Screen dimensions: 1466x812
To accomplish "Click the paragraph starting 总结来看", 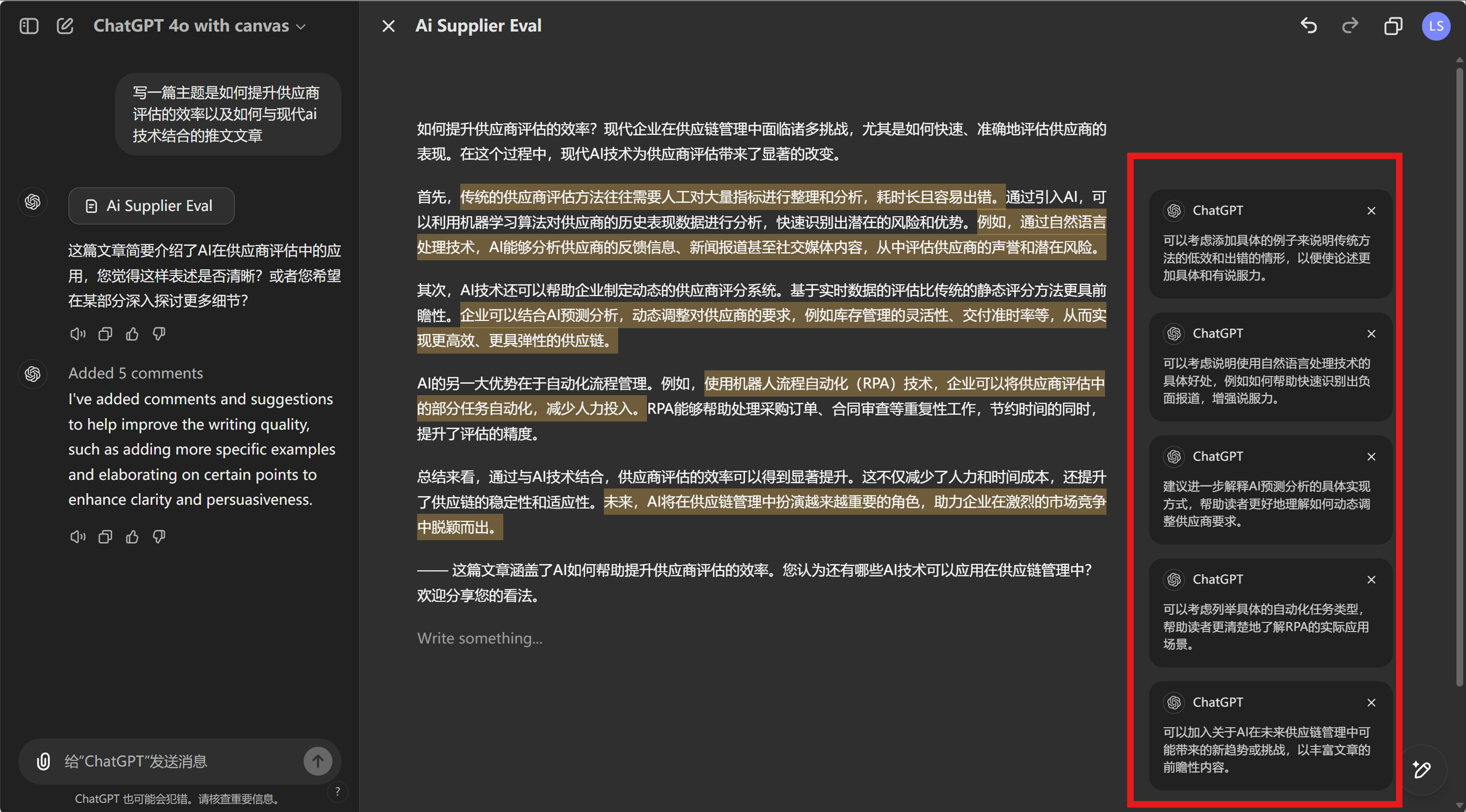I will 762,501.
